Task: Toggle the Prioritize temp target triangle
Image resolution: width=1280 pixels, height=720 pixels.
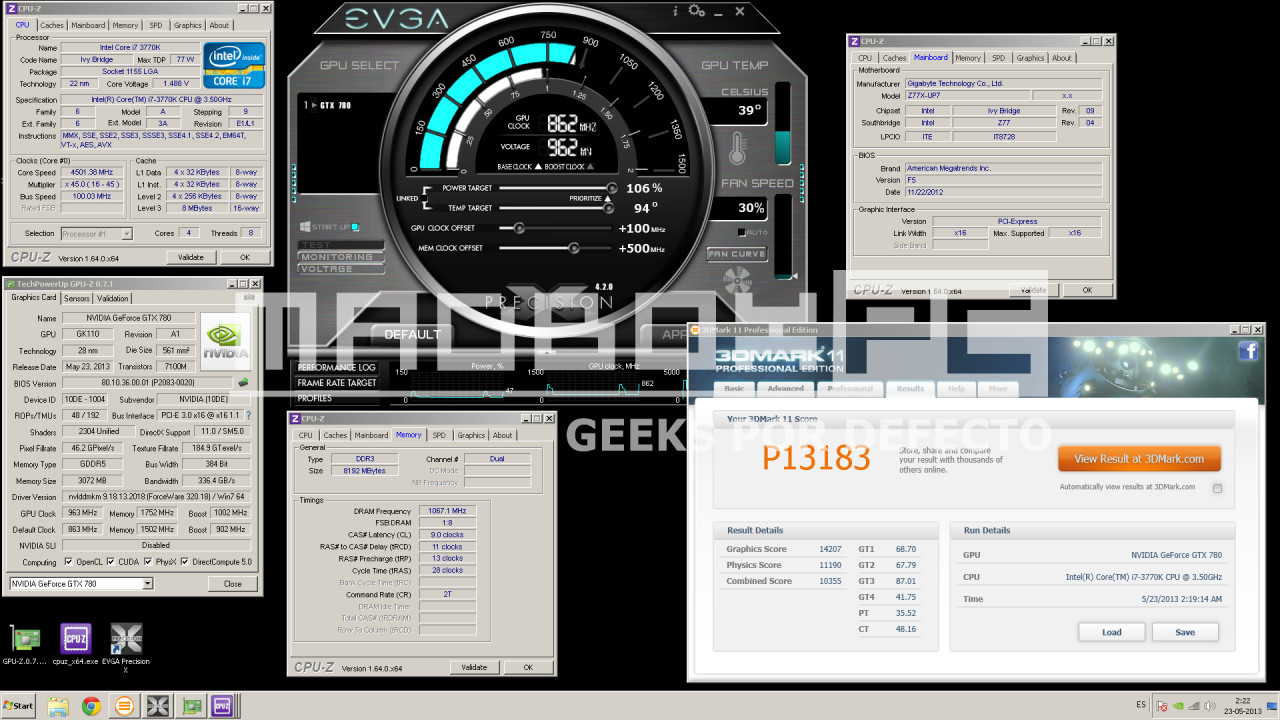Action: (x=606, y=198)
